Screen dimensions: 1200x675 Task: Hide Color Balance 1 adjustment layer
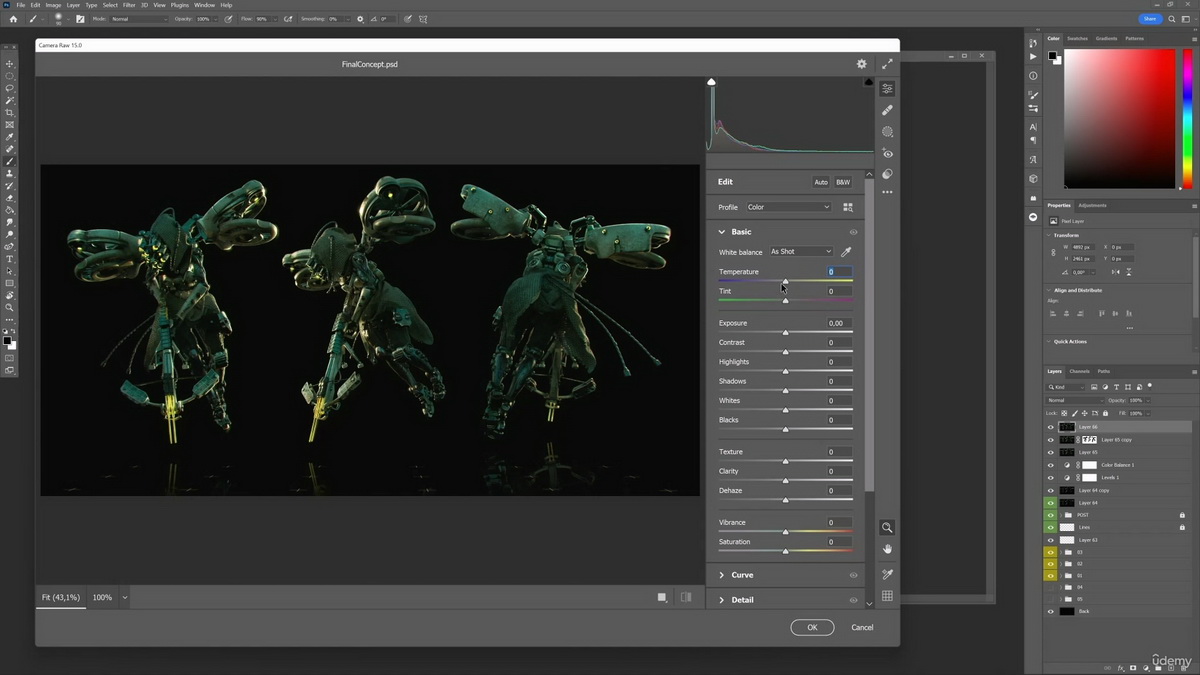coord(1050,465)
